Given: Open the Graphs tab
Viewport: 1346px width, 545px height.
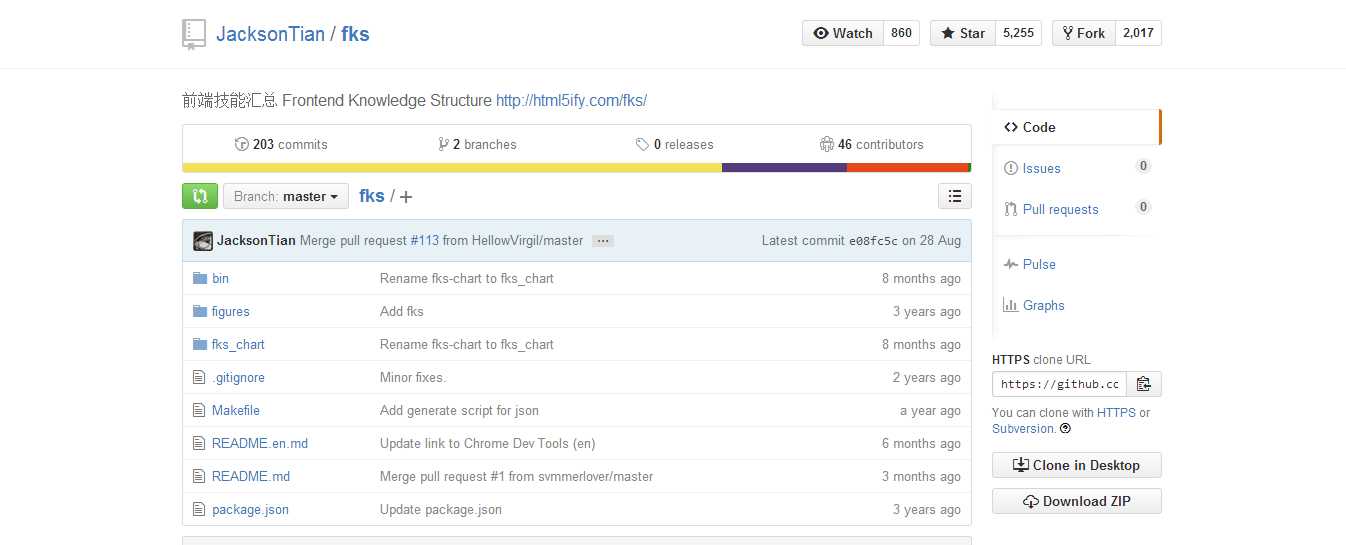Looking at the screenshot, I should [x=1076, y=305].
